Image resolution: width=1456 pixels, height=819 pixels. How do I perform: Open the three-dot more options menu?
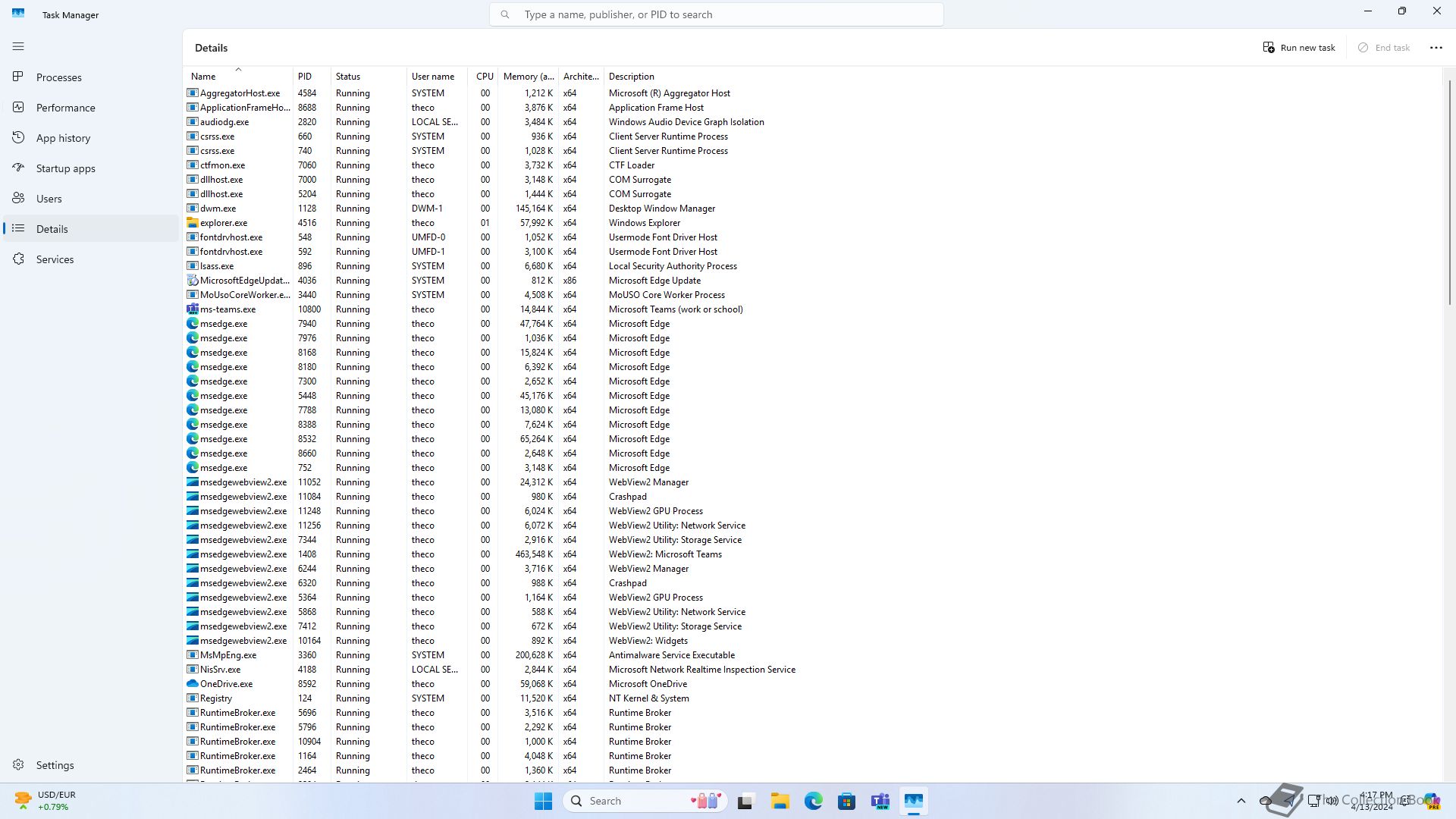pos(1436,47)
